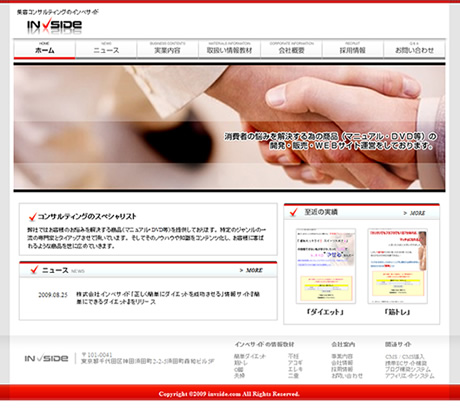Open the 「ダイエット」 site thumbnail

(326, 266)
